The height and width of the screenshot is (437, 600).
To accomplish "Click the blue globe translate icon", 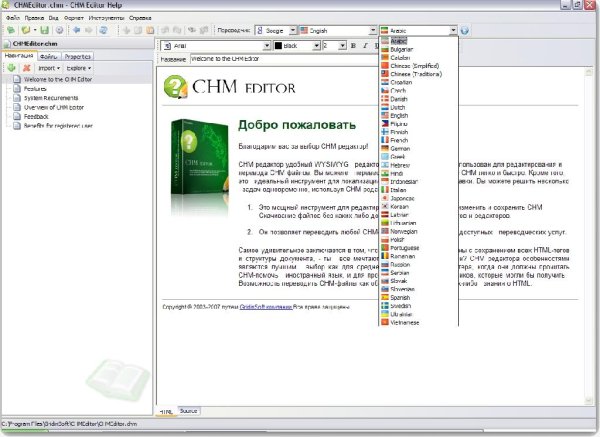I will [x=465, y=30].
